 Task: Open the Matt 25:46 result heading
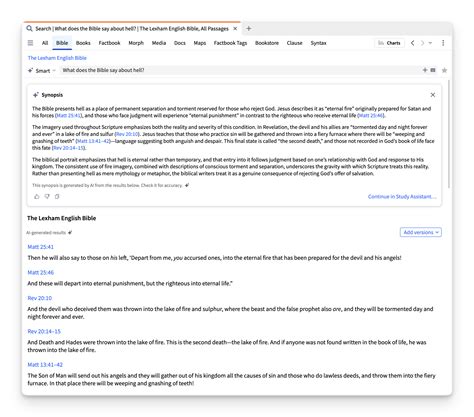coord(41,272)
